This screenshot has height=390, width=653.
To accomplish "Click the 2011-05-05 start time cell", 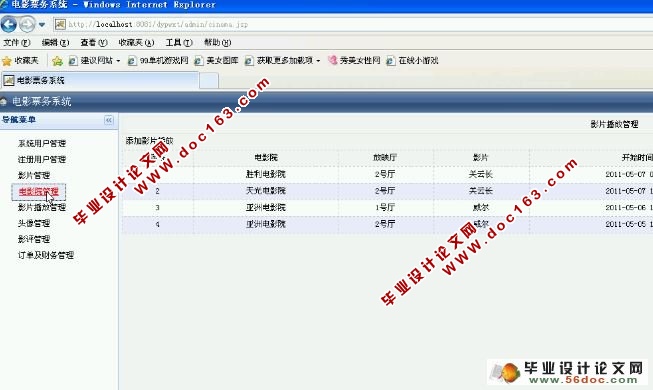I will (x=629, y=224).
